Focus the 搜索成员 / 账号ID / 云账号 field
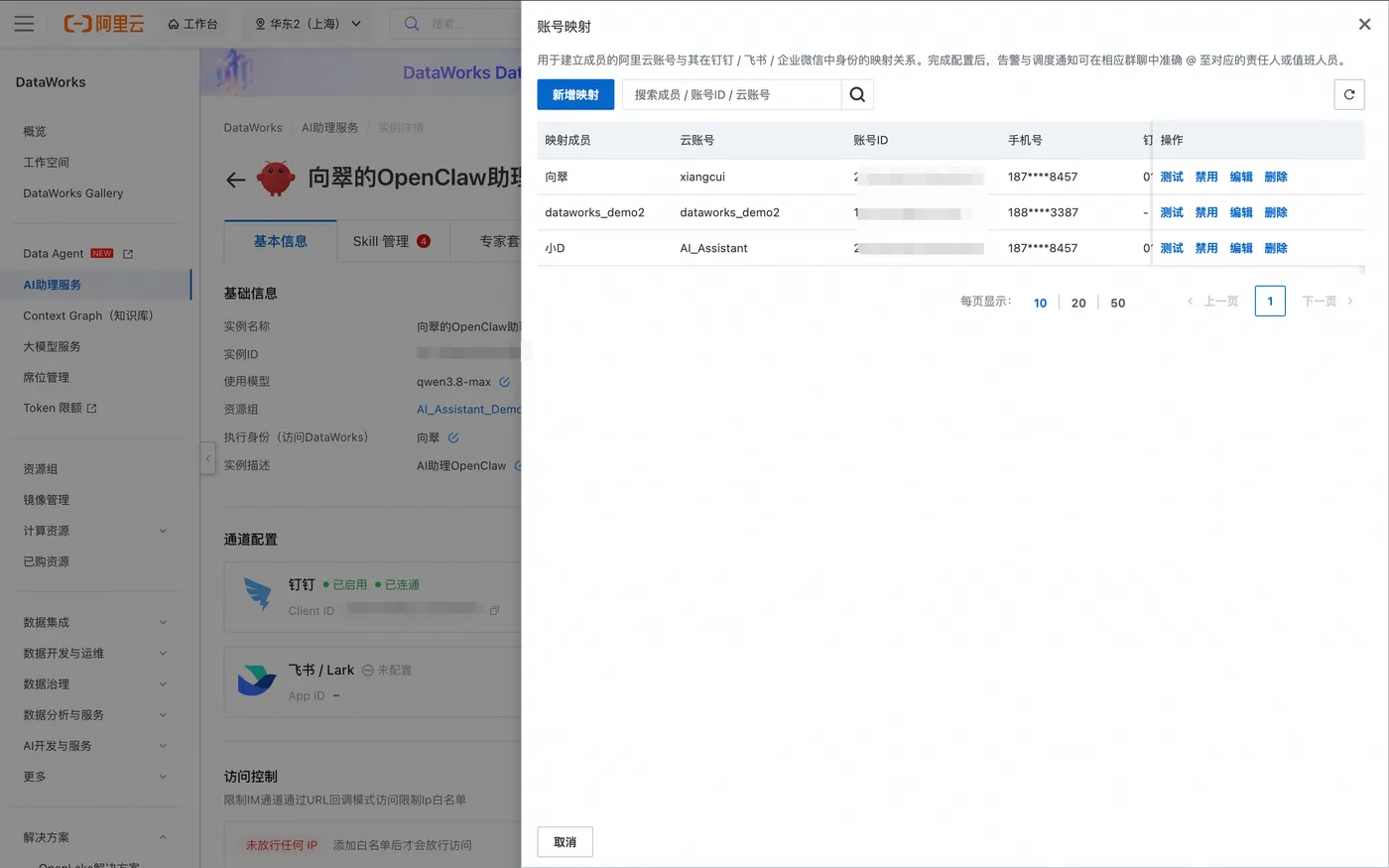 [x=732, y=94]
